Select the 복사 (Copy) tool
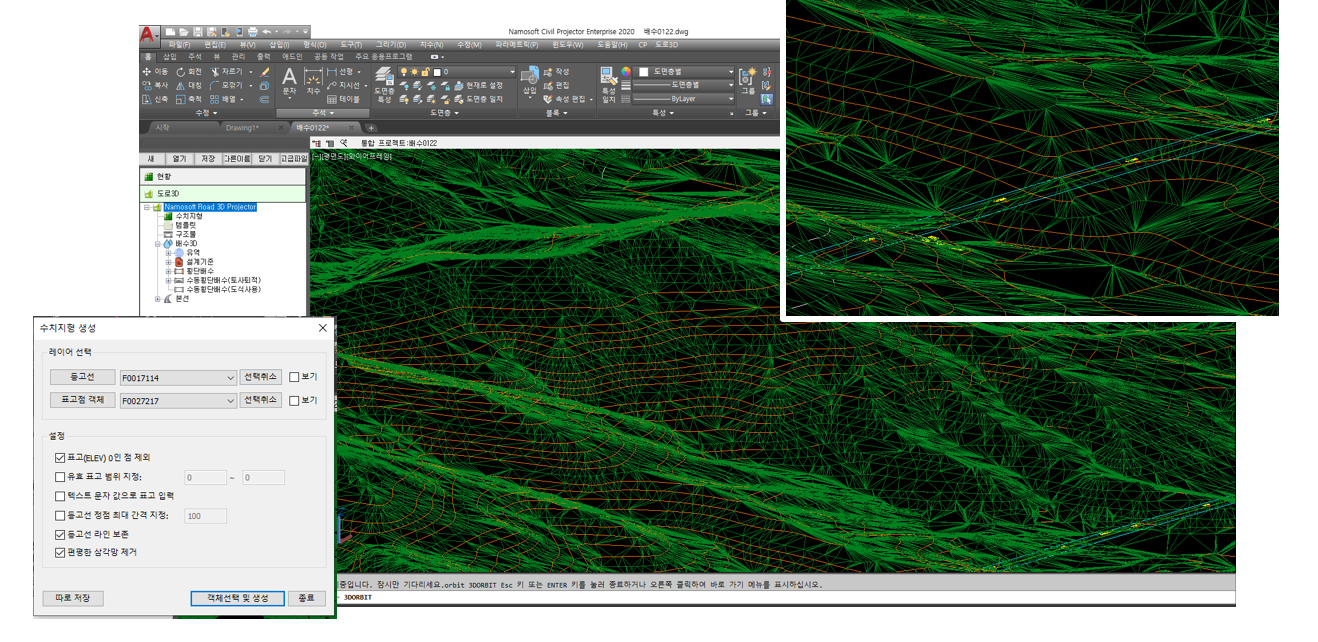The width and height of the screenshot is (1318, 642). 155,86
